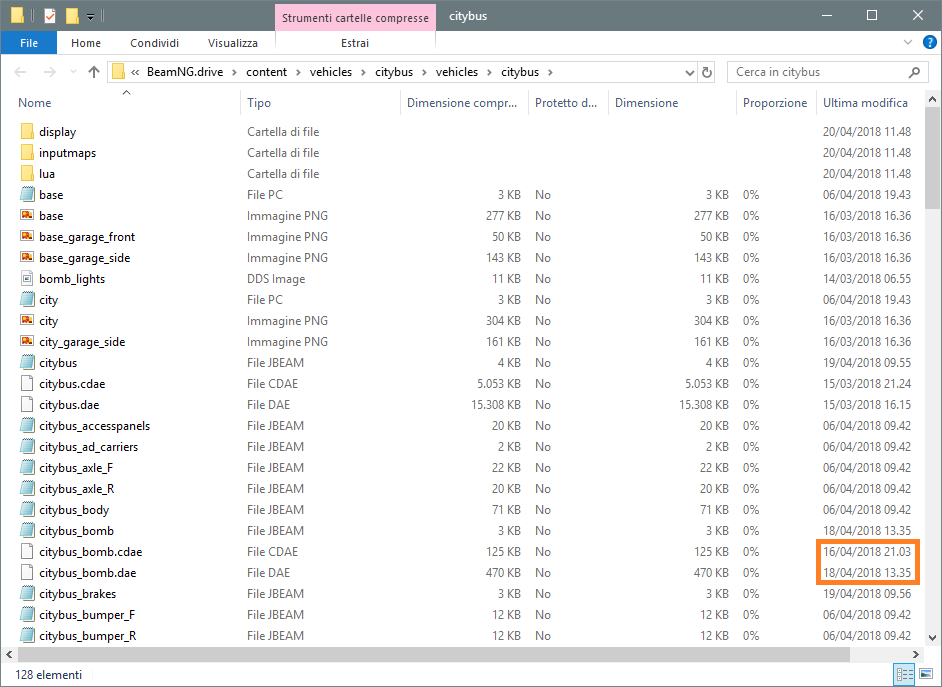Sort by Dimensione column header

click(672, 103)
